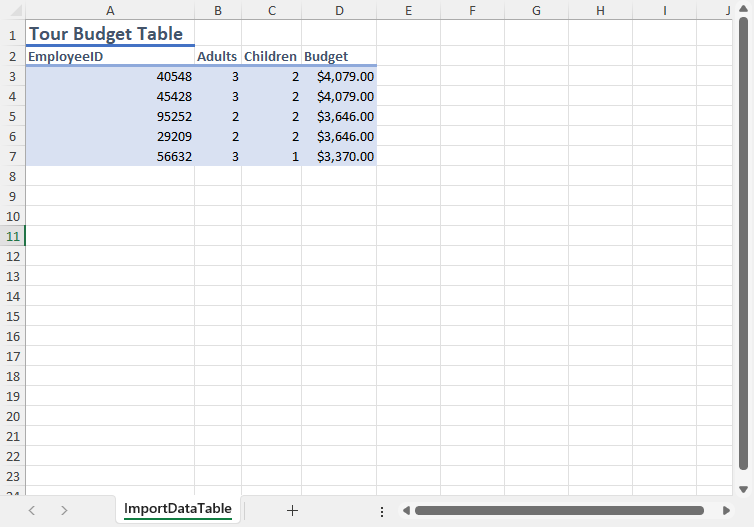Click the previous sheet navigation arrow

pyautogui.click(x=32, y=510)
